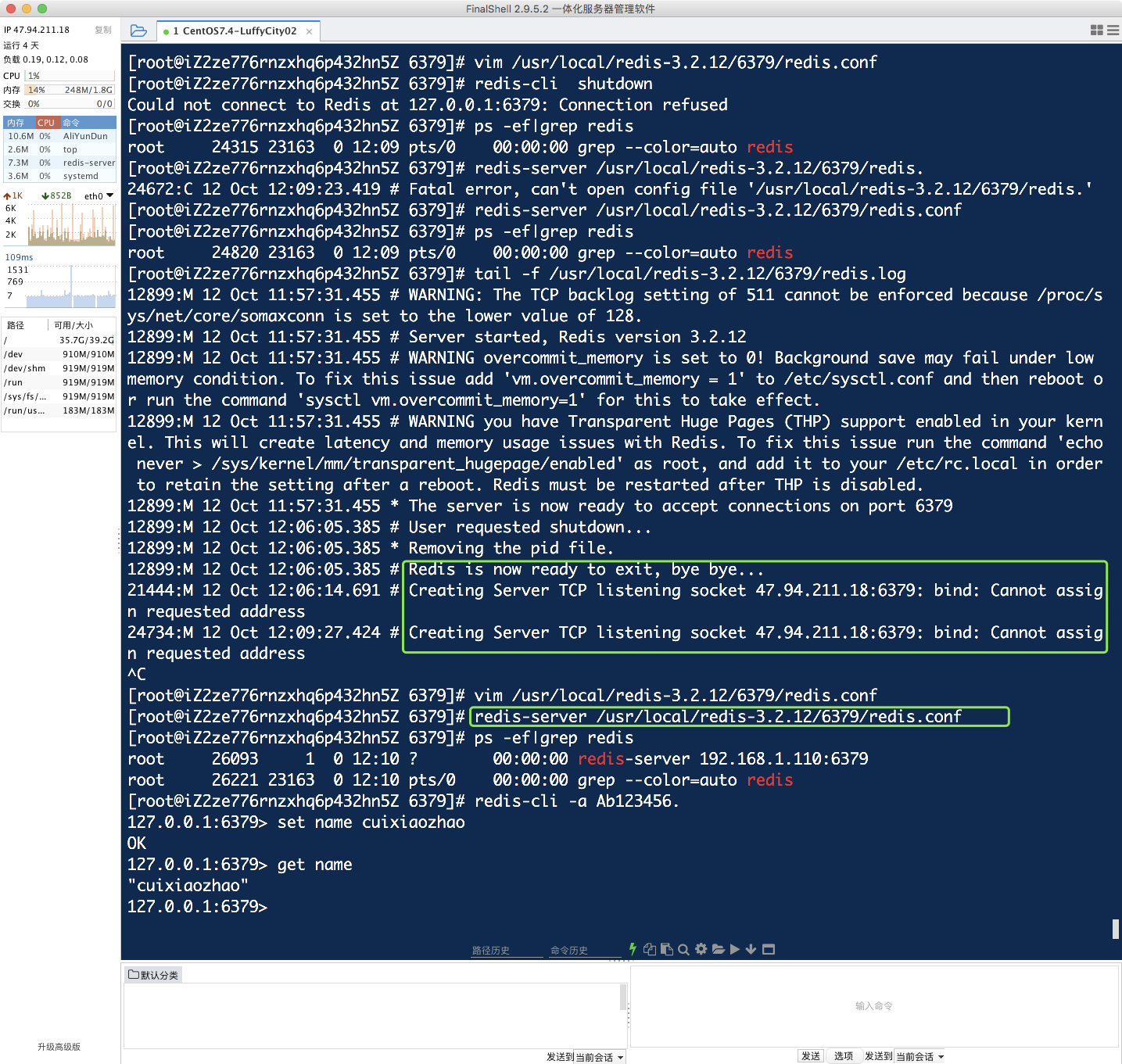Open 当前会话 dropdown next to 选项 button
The height and width of the screenshot is (1064, 1122).
coord(920,1056)
